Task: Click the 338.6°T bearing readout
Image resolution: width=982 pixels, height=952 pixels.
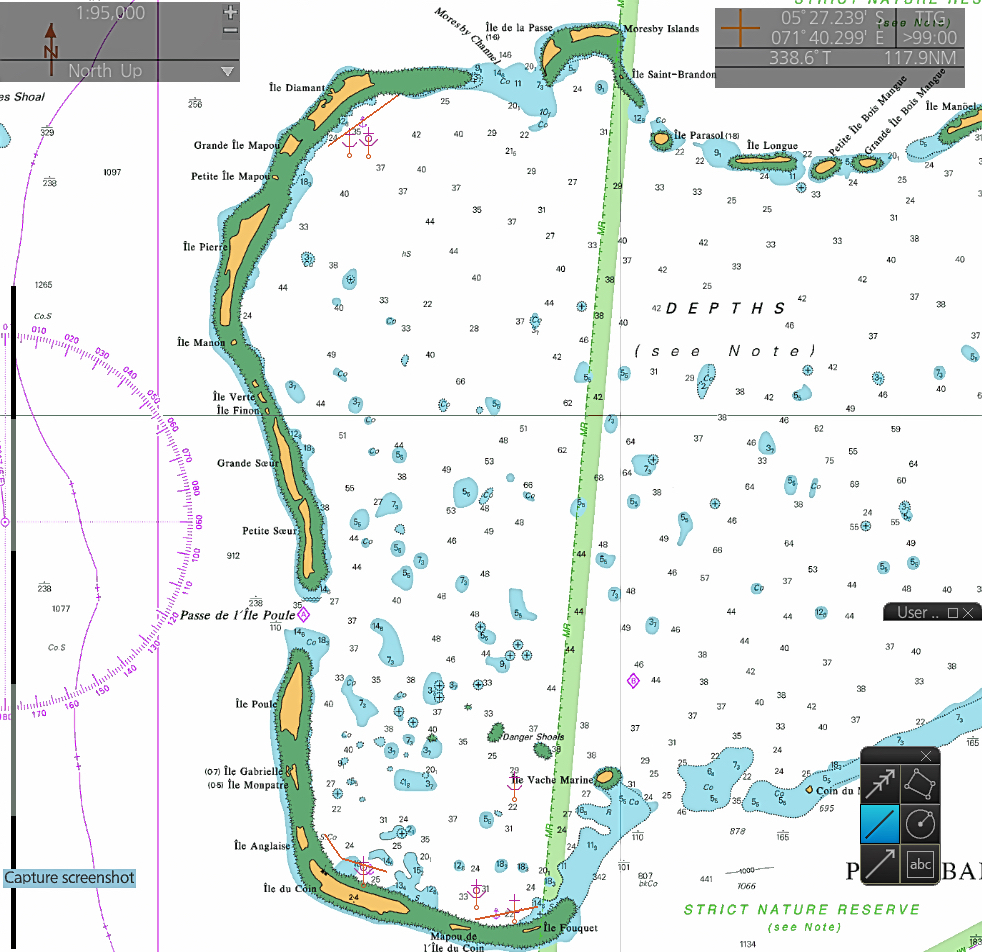Action: [x=800, y=58]
